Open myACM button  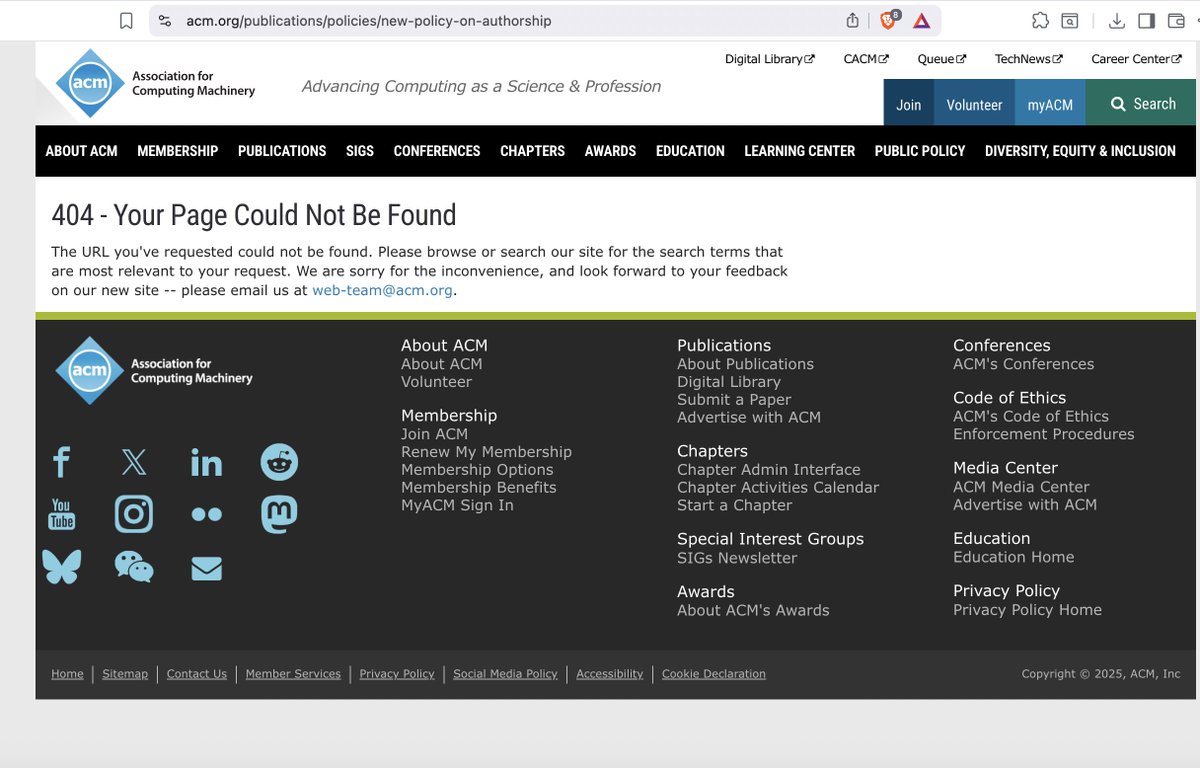pyautogui.click(x=1050, y=104)
